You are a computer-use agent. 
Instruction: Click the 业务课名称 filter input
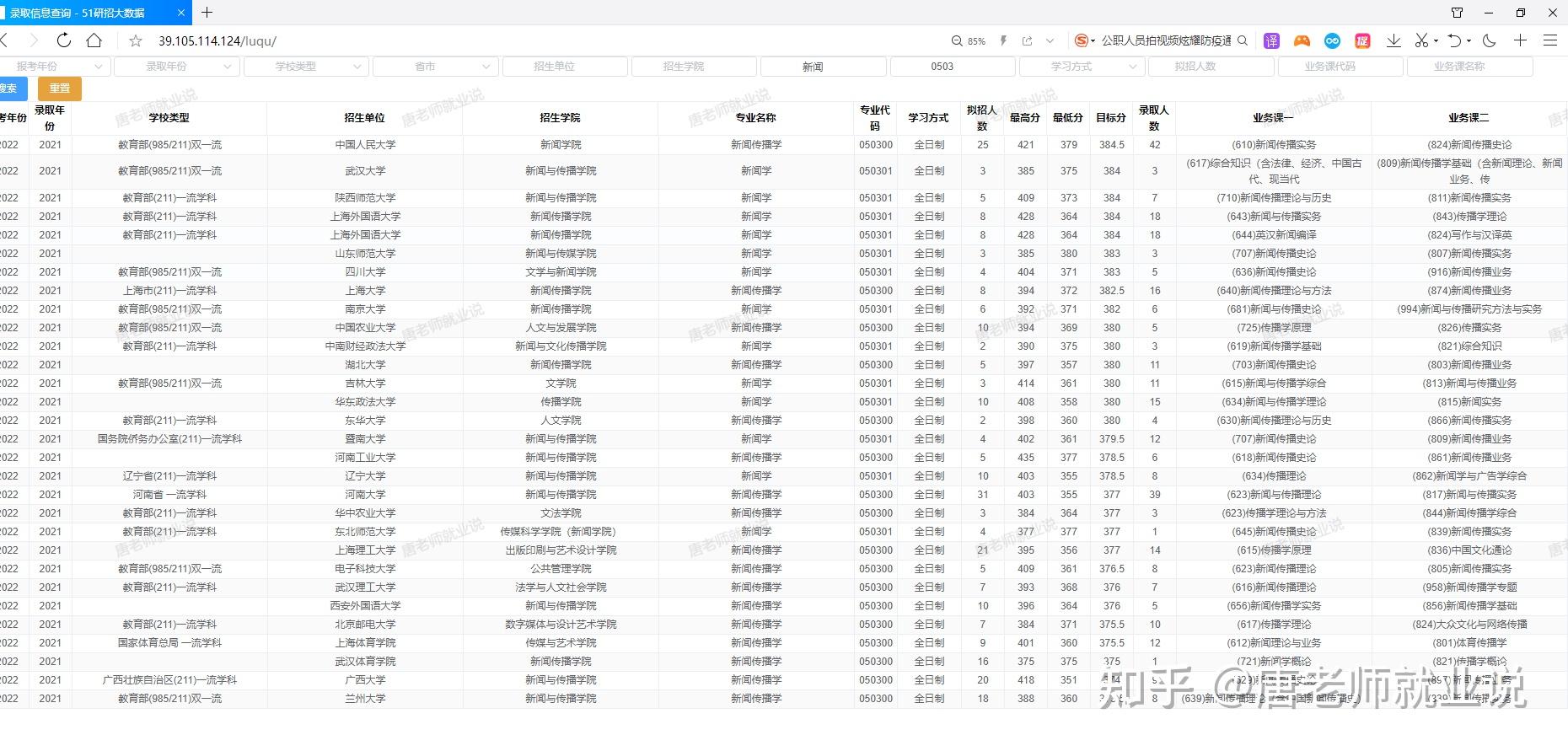[x=1470, y=66]
